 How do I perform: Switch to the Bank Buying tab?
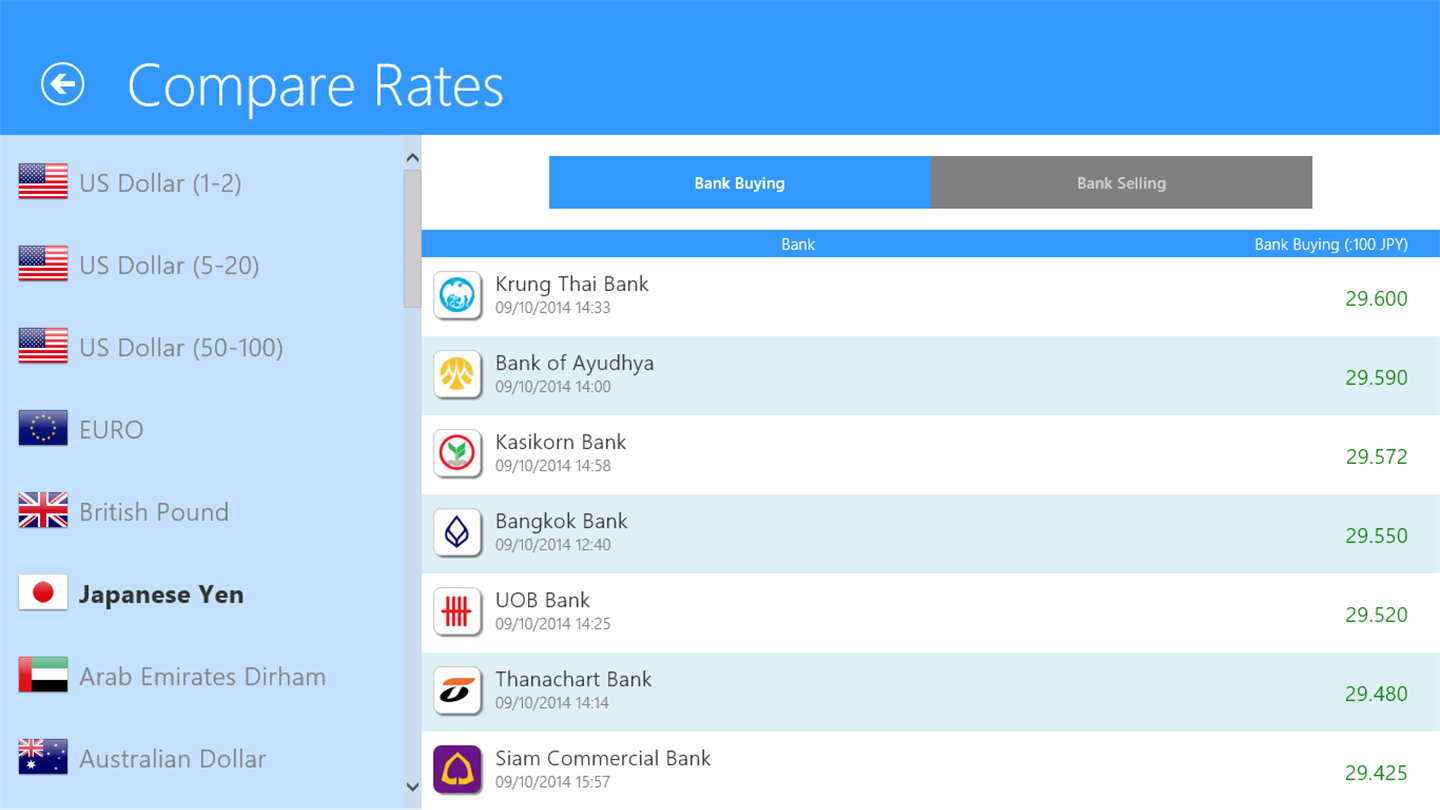[740, 183]
